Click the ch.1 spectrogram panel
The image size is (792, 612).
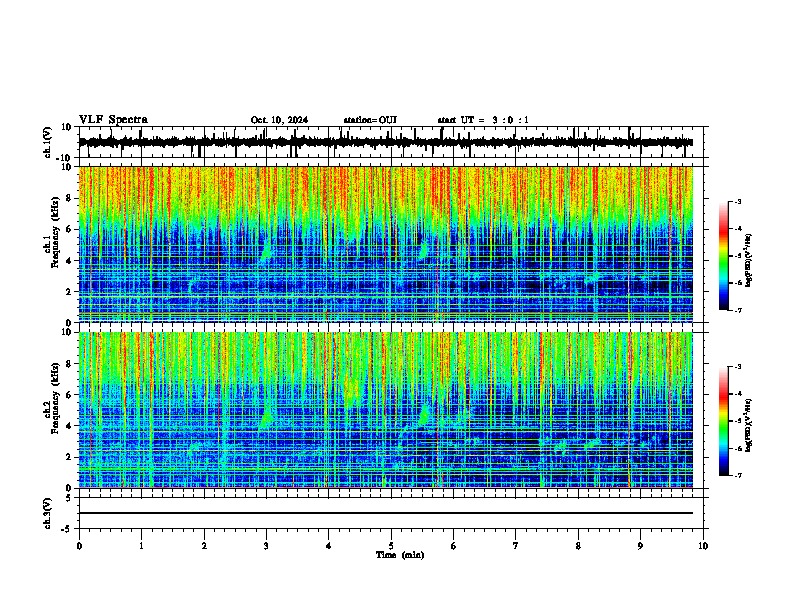[386, 244]
